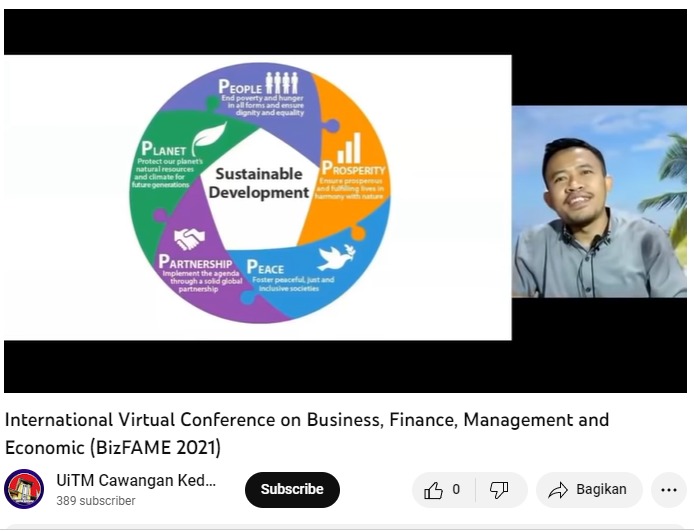694x531 pixels.
Task: Click the Peace dove icon
Action: [x=336, y=258]
